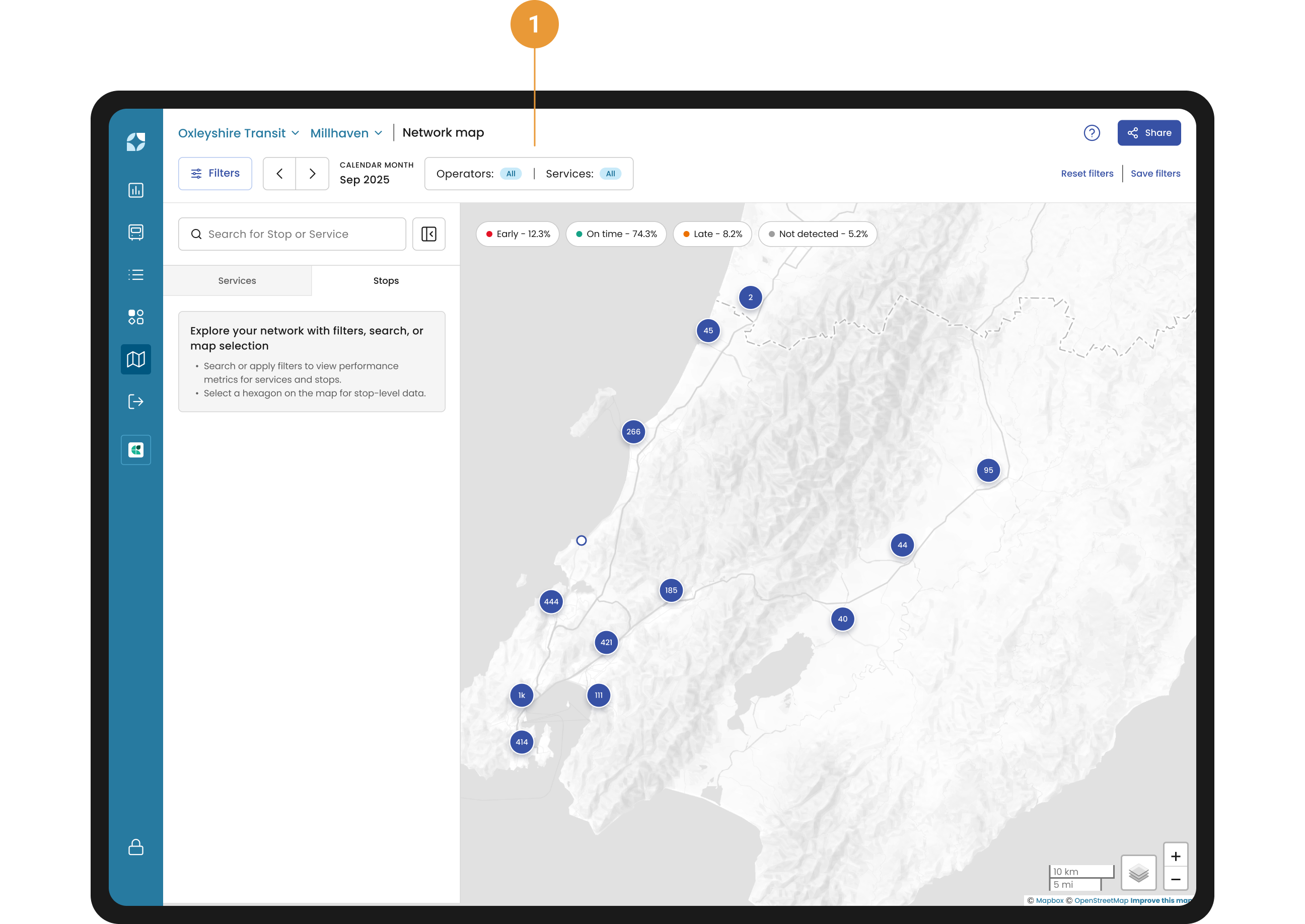Click the exit arrow export sidebar icon
The height and width of the screenshot is (924, 1305).
(x=135, y=402)
